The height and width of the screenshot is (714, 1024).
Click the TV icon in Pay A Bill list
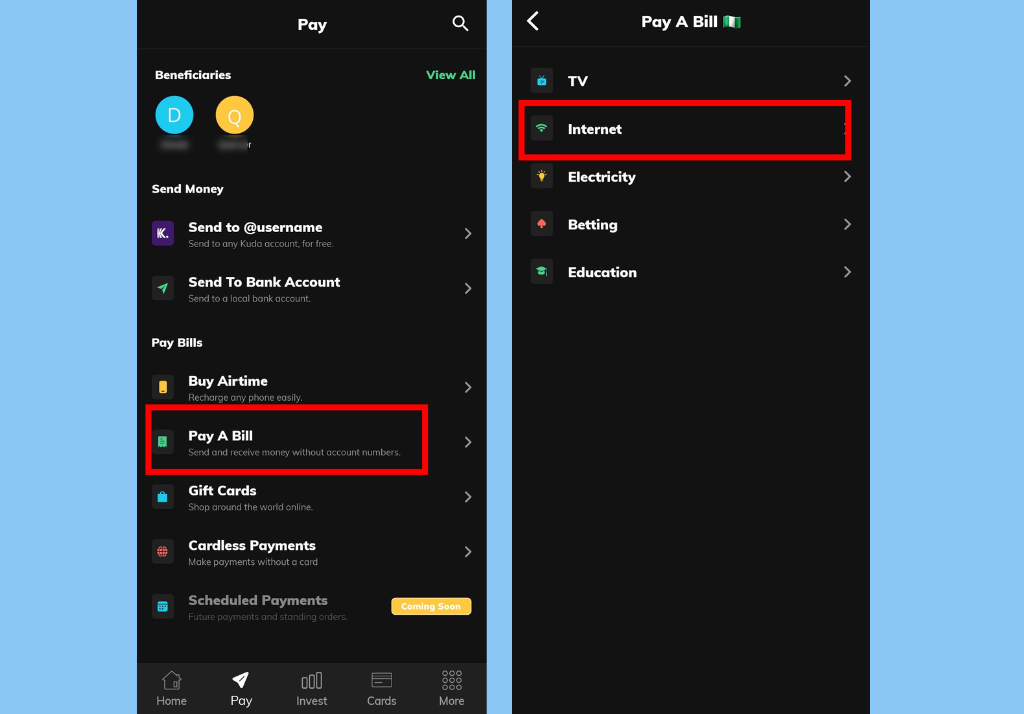[541, 81]
